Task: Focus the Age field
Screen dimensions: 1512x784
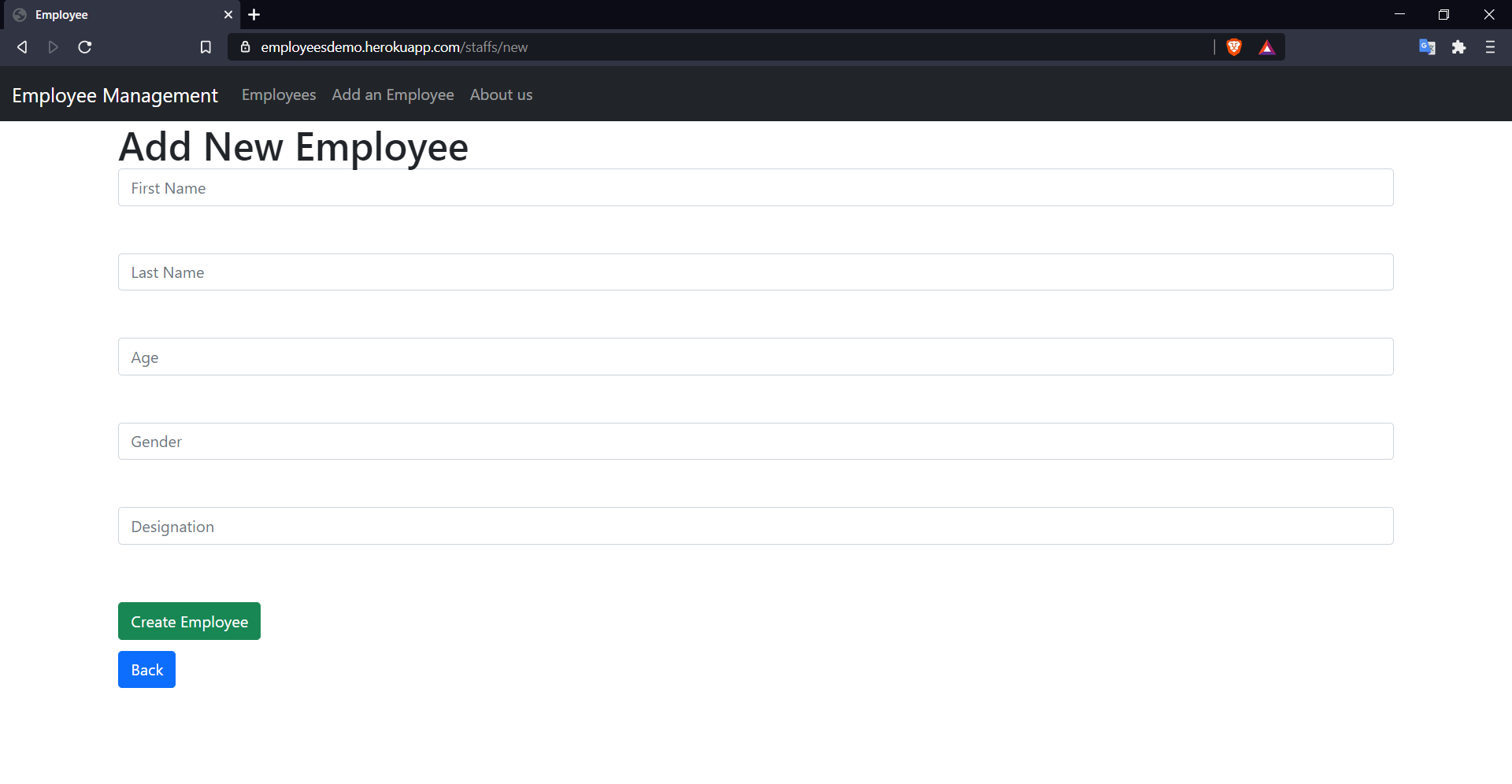Action: (x=756, y=357)
